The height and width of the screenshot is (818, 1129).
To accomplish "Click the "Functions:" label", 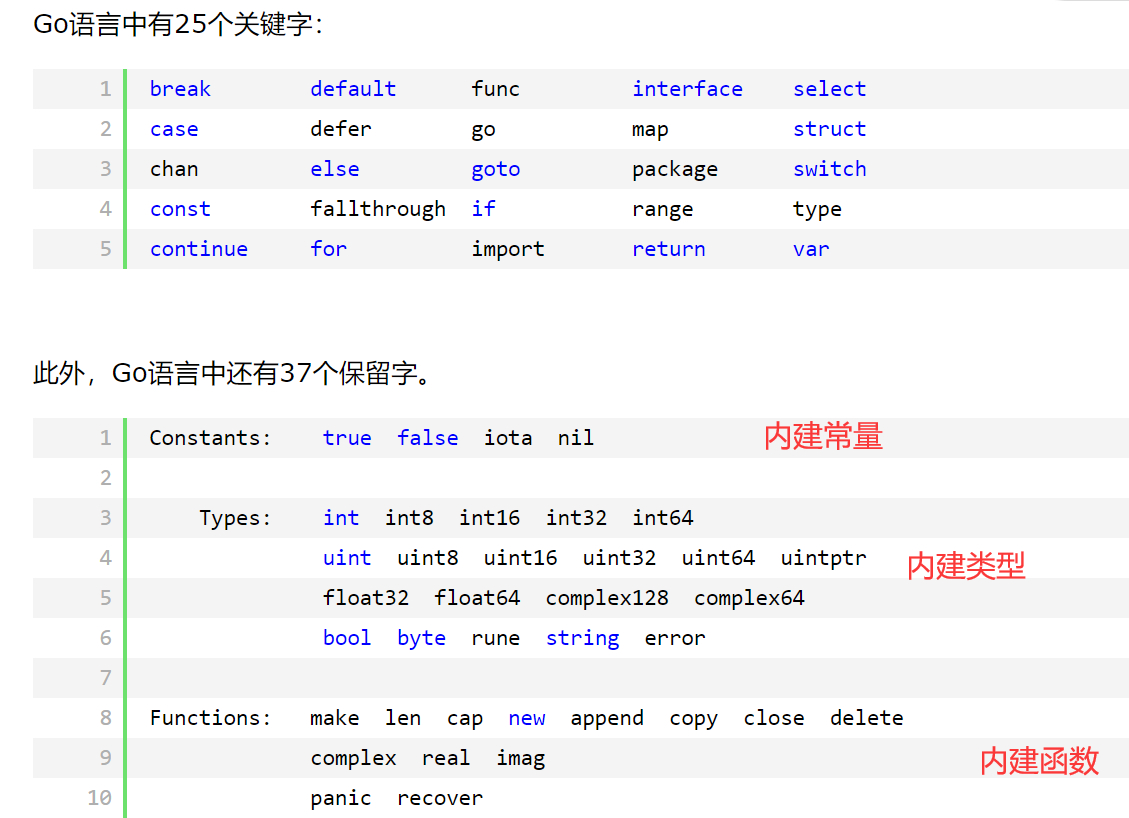I will (211, 718).
